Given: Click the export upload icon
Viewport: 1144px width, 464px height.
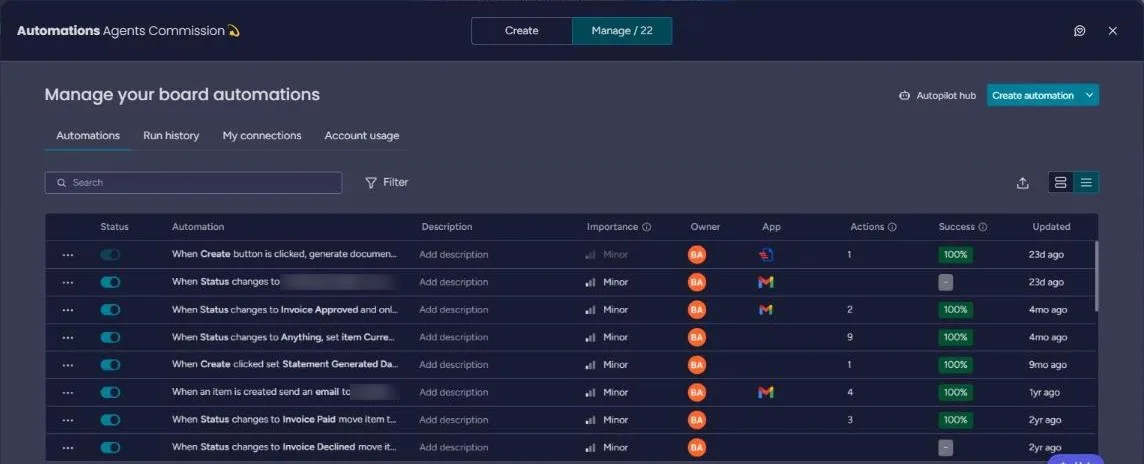Looking at the screenshot, I should pyautogui.click(x=1023, y=183).
